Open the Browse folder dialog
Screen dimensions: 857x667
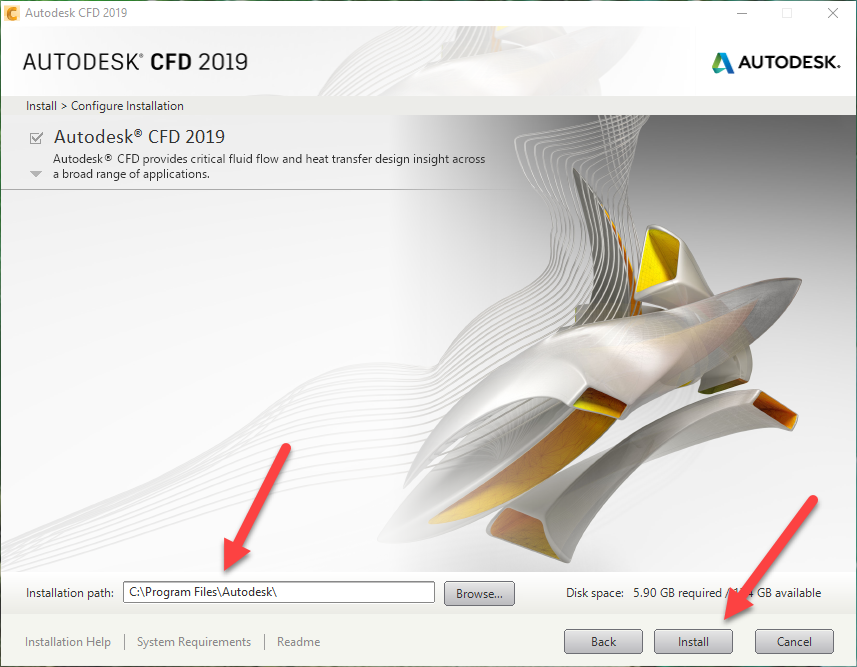pyautogui.click(x=479, y=593)
